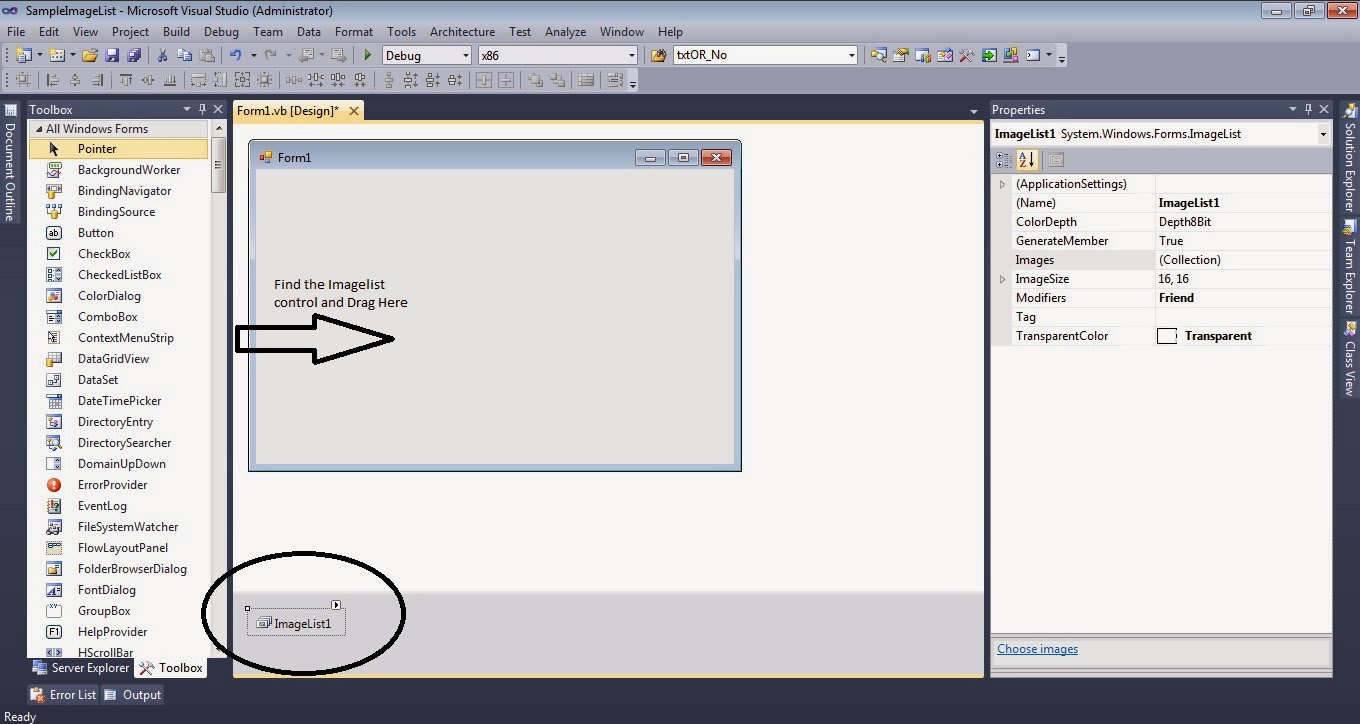Screen dimensions: 1360x724
Task: Open the Architecture menu
Action: pos(462,31)
